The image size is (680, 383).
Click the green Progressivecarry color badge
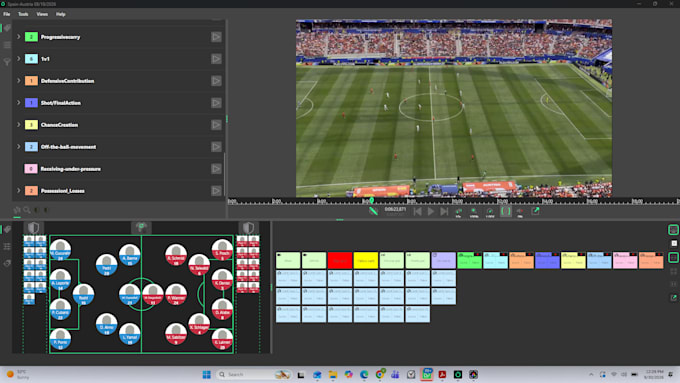(31, 37)
